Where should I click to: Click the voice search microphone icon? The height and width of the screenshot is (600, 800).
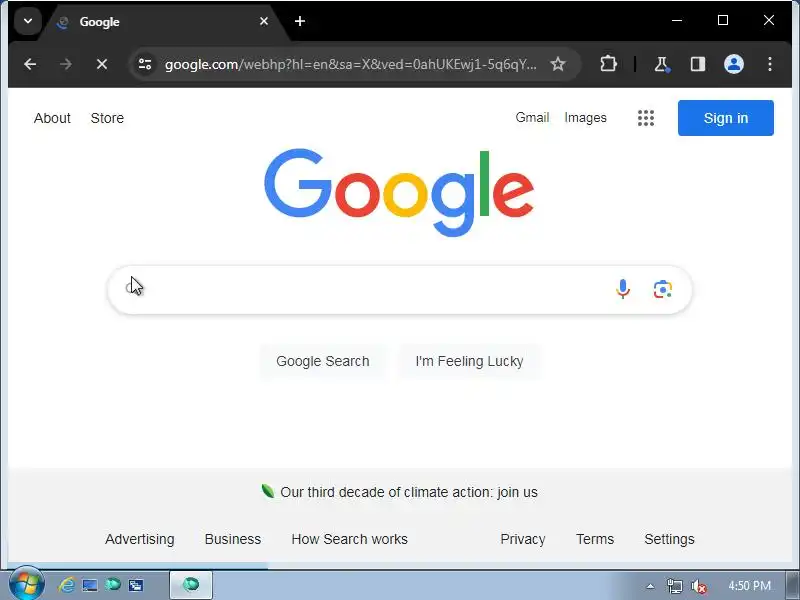coord(622,289)
